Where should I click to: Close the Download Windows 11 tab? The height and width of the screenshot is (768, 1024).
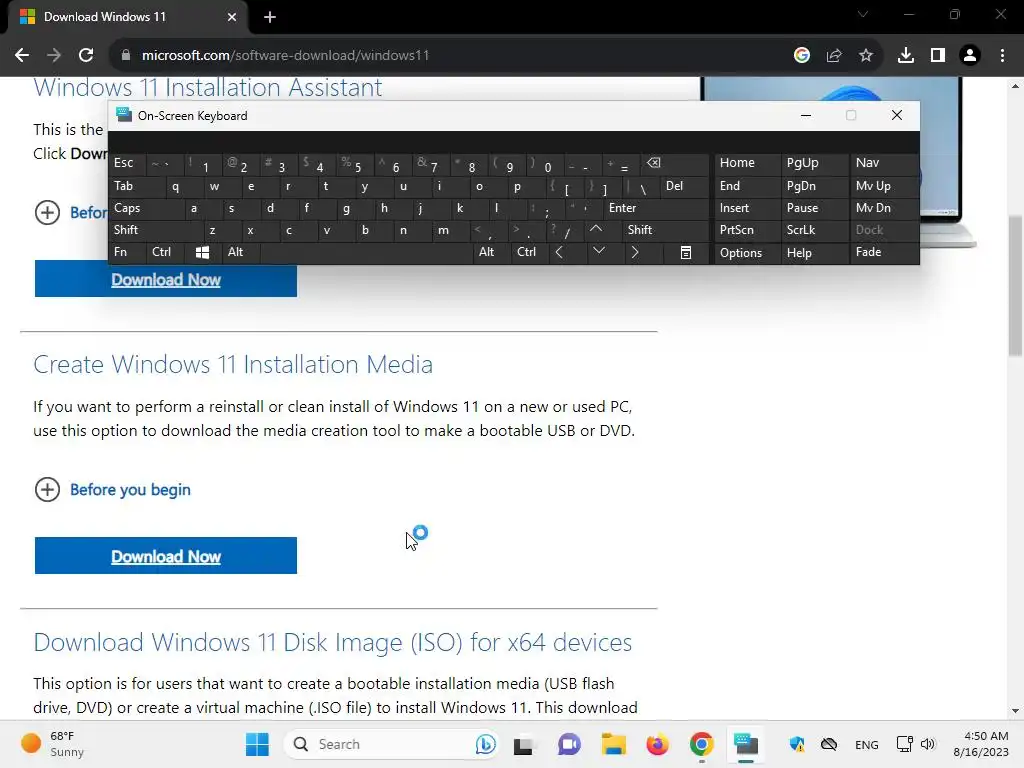pos(232,17)
